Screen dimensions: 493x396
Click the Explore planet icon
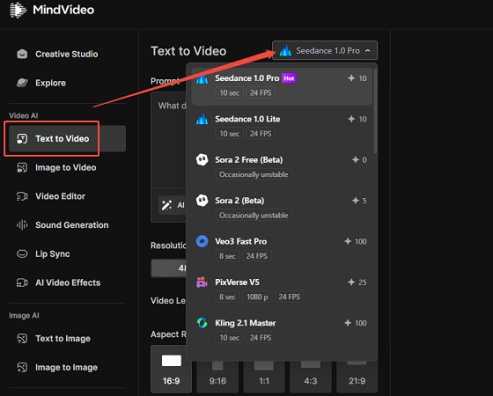pyautogui.click(x=22, y=83)
